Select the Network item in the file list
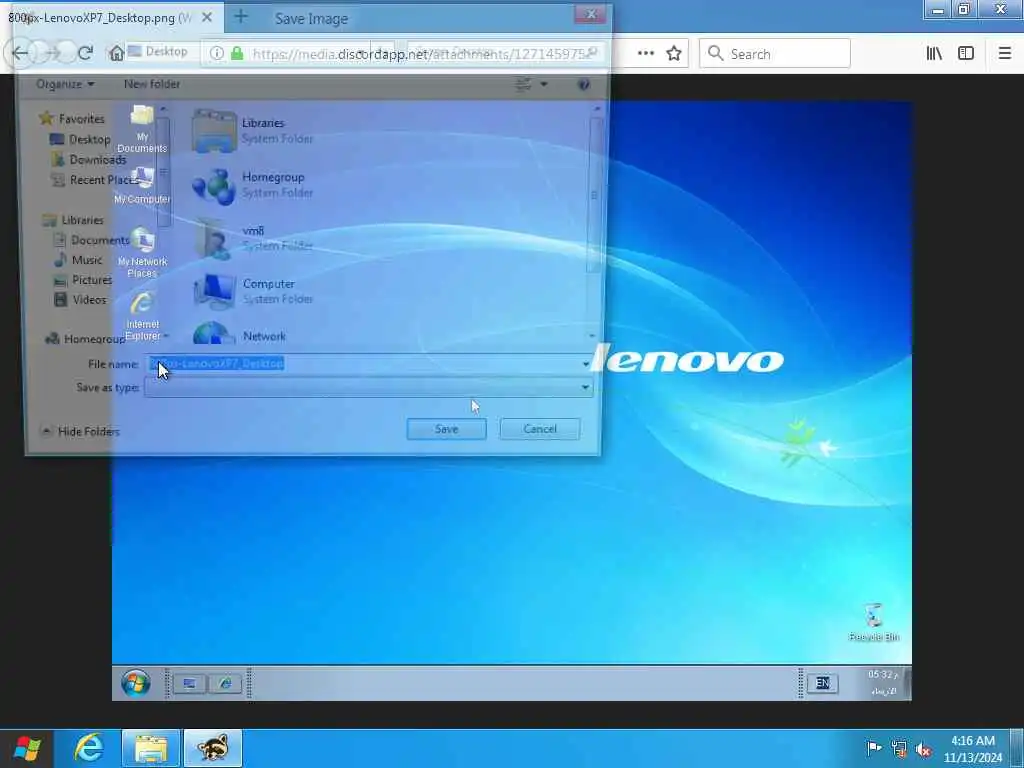Image resolution: width=1024 pixels, height=768 pixels. 240,334
